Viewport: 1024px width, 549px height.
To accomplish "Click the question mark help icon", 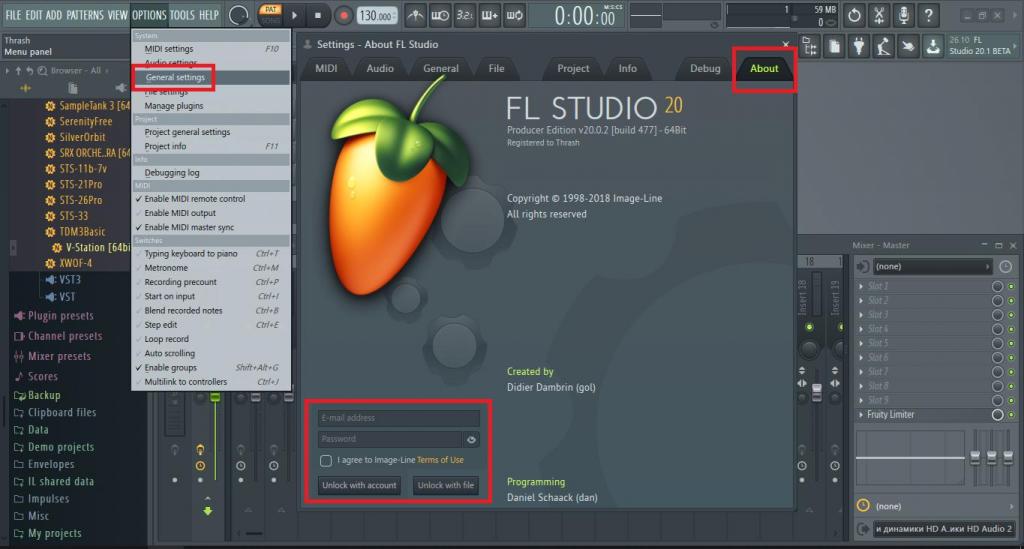I will pyautogui.click(x=929, y=15).
